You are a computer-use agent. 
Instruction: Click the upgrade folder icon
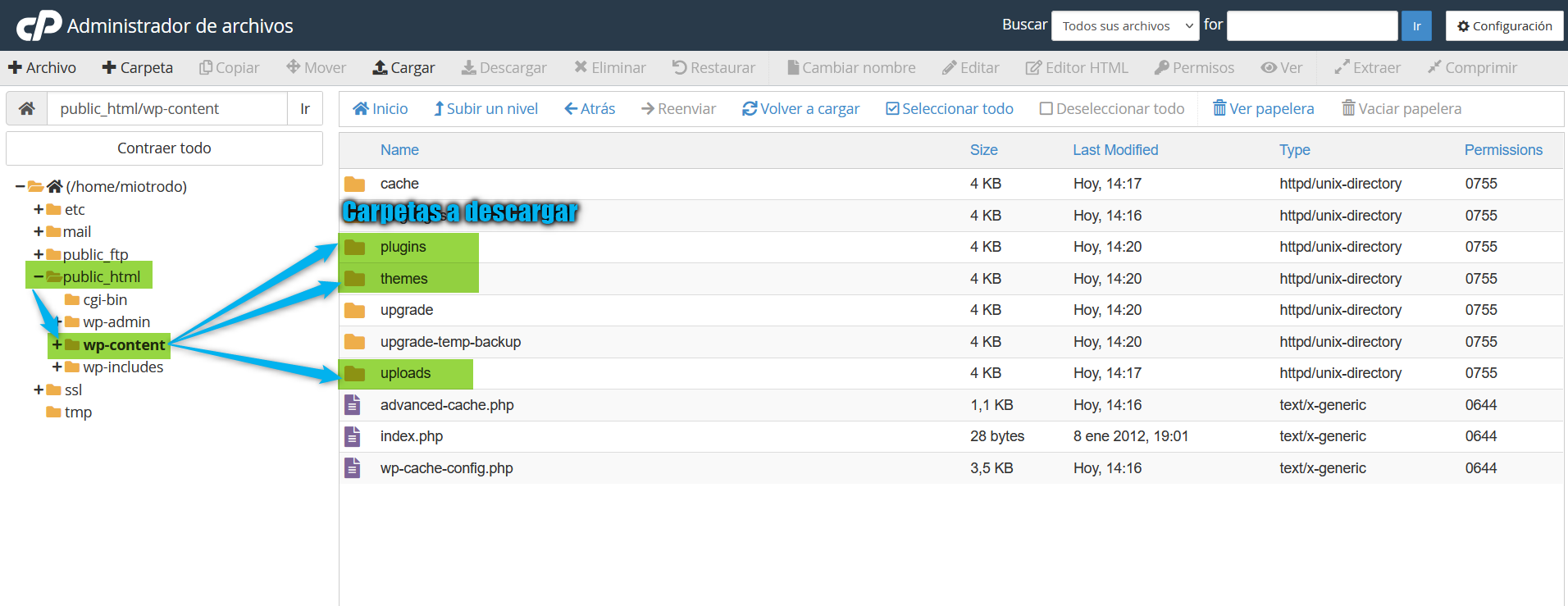point(354,310)
